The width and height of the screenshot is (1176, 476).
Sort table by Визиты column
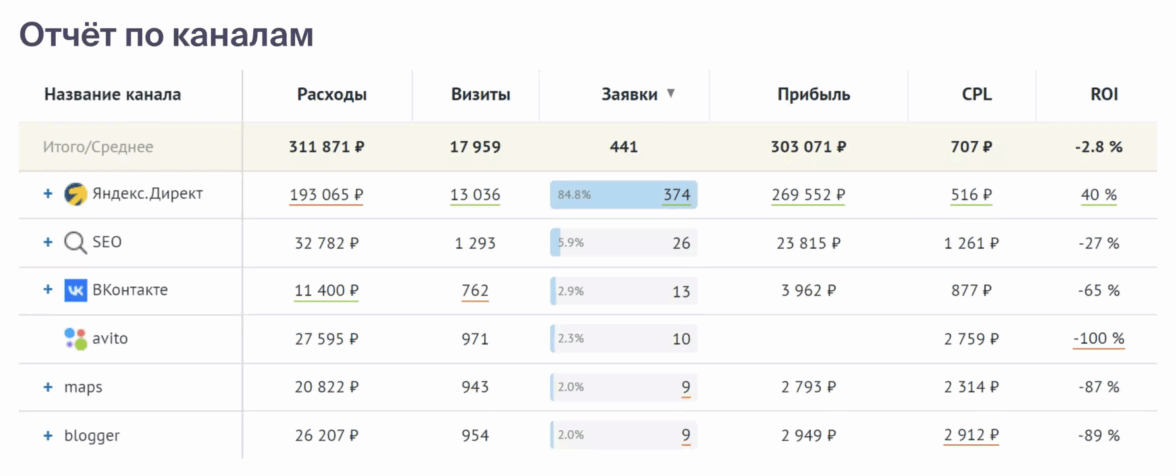click(480, 95)
